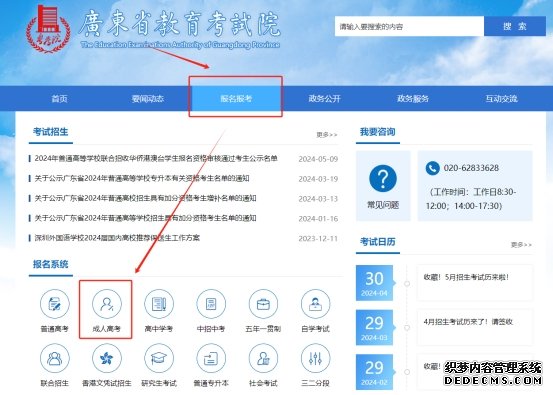
Task: Open the 成人高考 registration icon
Action: (x=107, y=304)
